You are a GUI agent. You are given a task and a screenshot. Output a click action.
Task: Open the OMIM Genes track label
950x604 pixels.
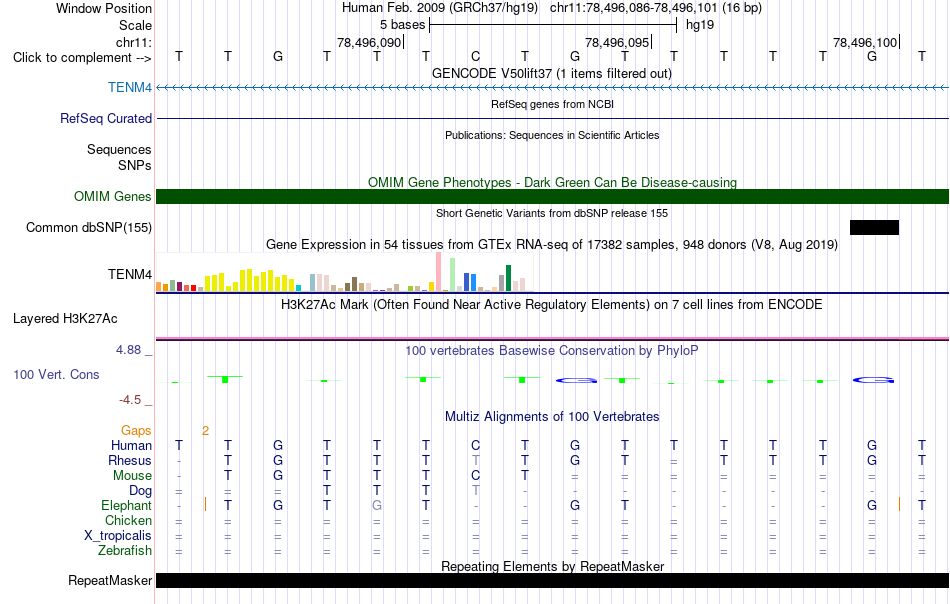click(113, 196)
